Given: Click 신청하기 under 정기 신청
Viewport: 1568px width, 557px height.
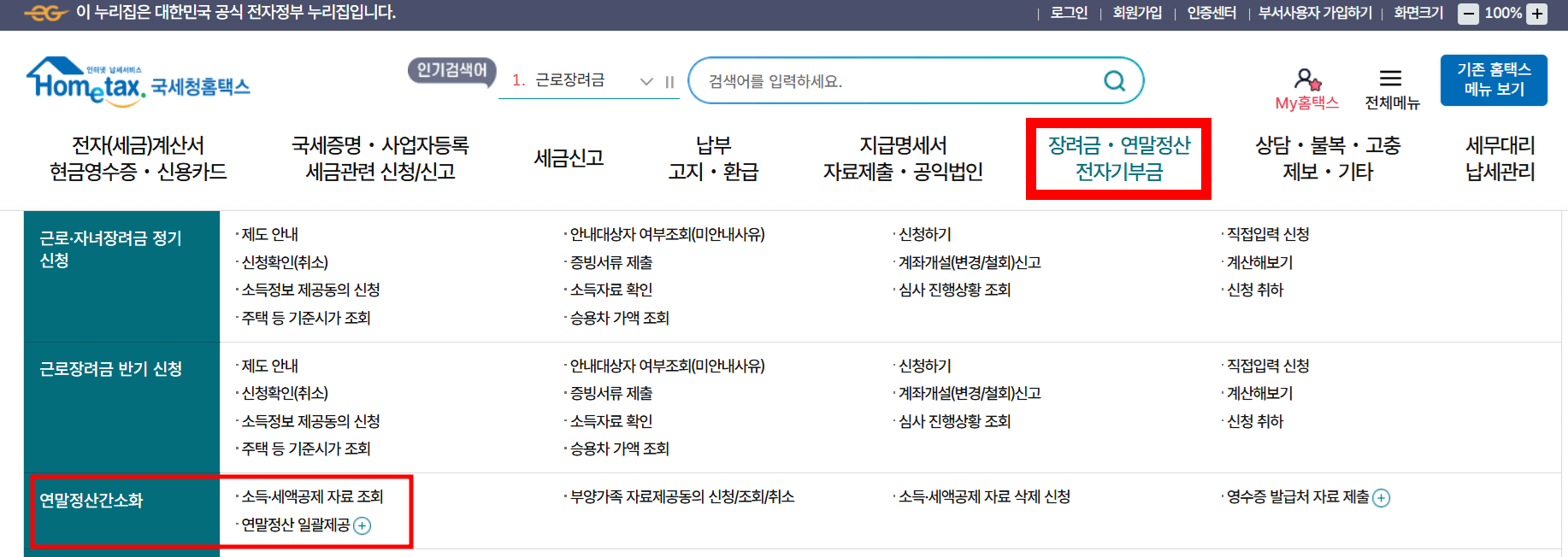Looking at the screenshot, I should (925, 234).
